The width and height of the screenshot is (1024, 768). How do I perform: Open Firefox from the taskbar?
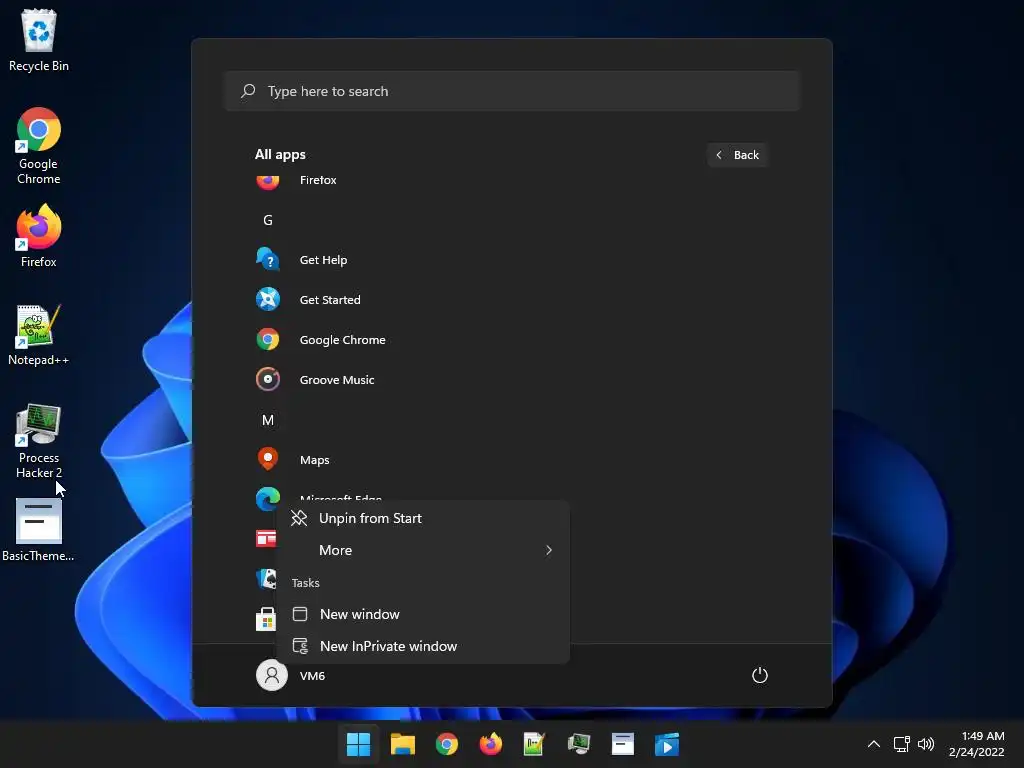pos(490,744)
